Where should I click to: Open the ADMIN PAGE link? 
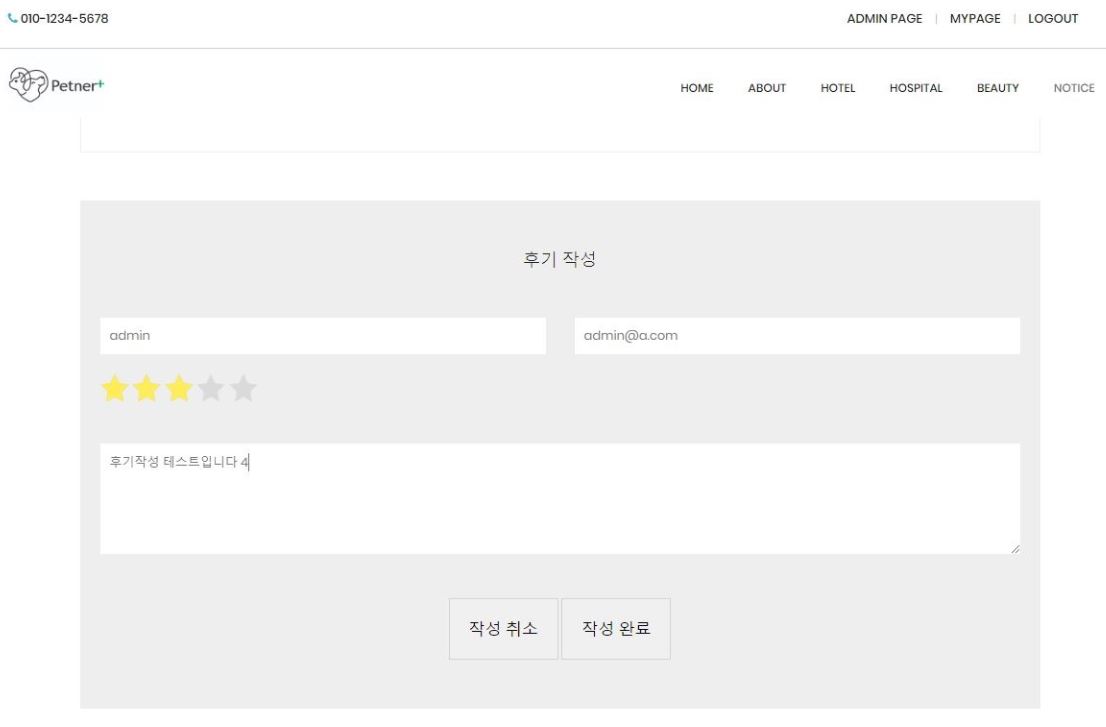tap(885, 18)
